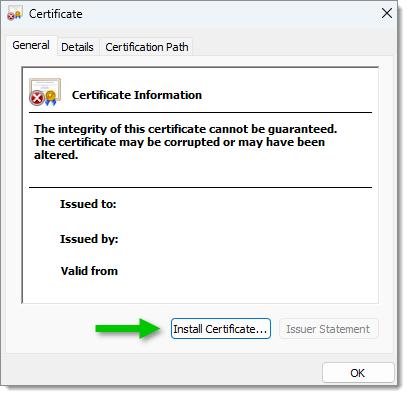Viewport: 408px width, 396px height.
Task: Click the 'Certificate' window title text
Action: (x=56, y=14)
